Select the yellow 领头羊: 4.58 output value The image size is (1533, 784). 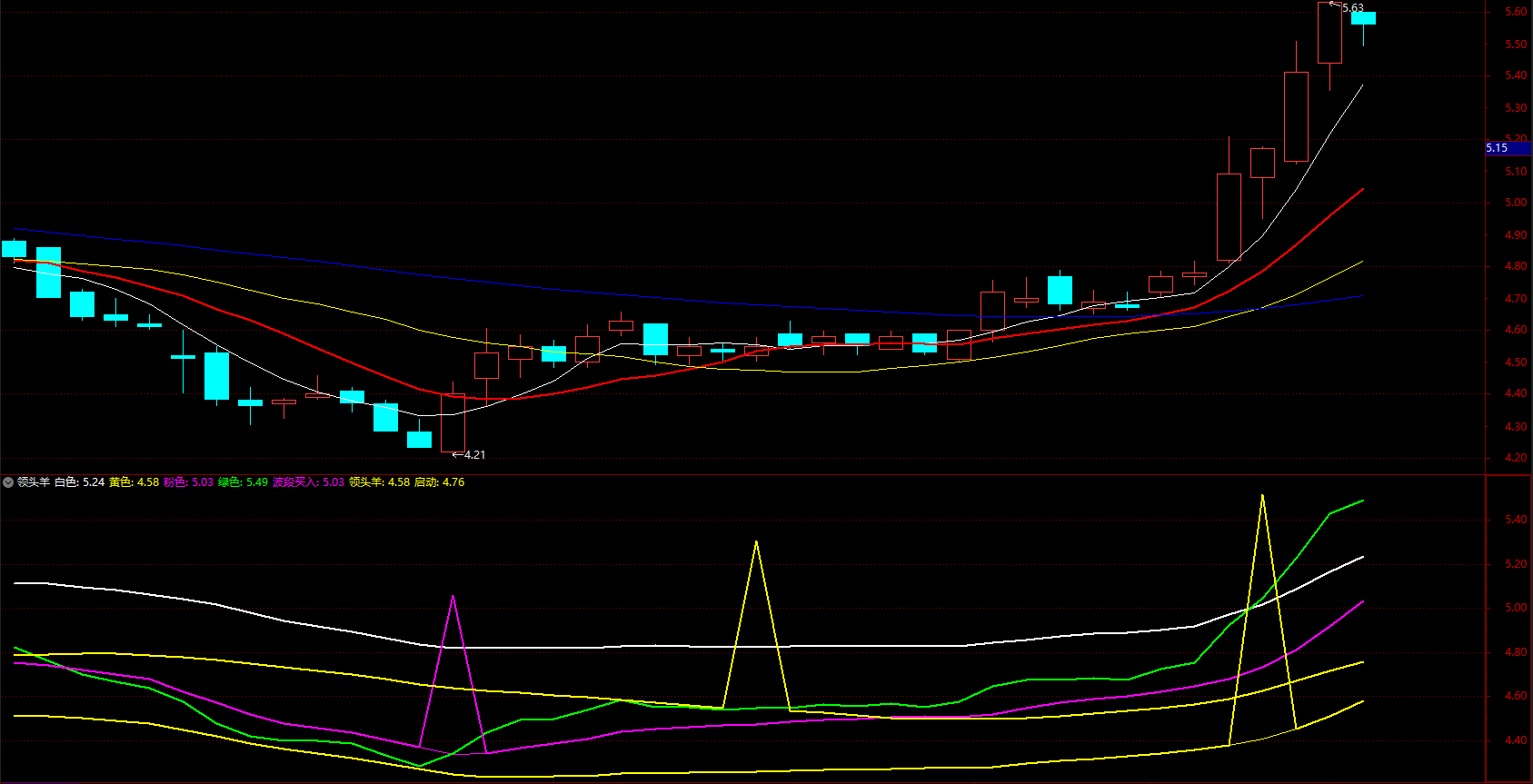[379, 482]
